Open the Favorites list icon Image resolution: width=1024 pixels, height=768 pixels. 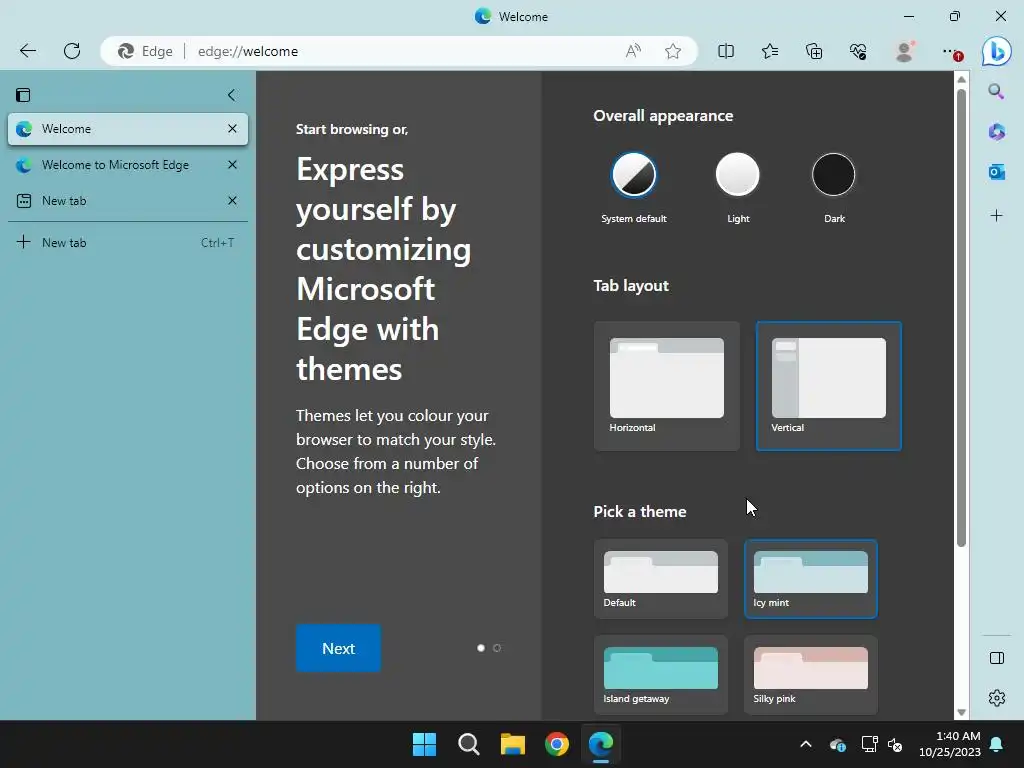[x=770, y=51]
